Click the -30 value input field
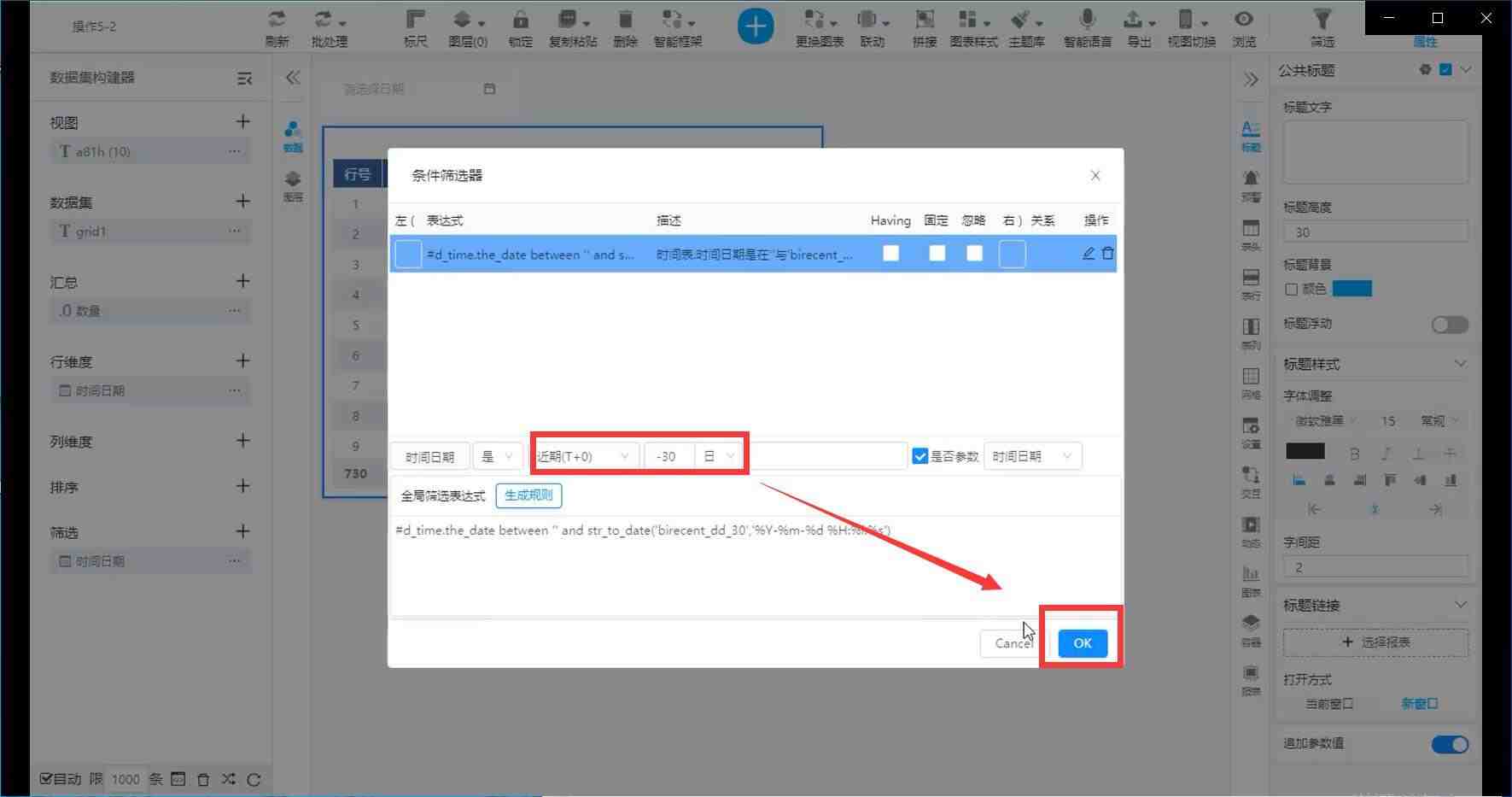Screen dimensions: 1512x797 coord(669,456)
